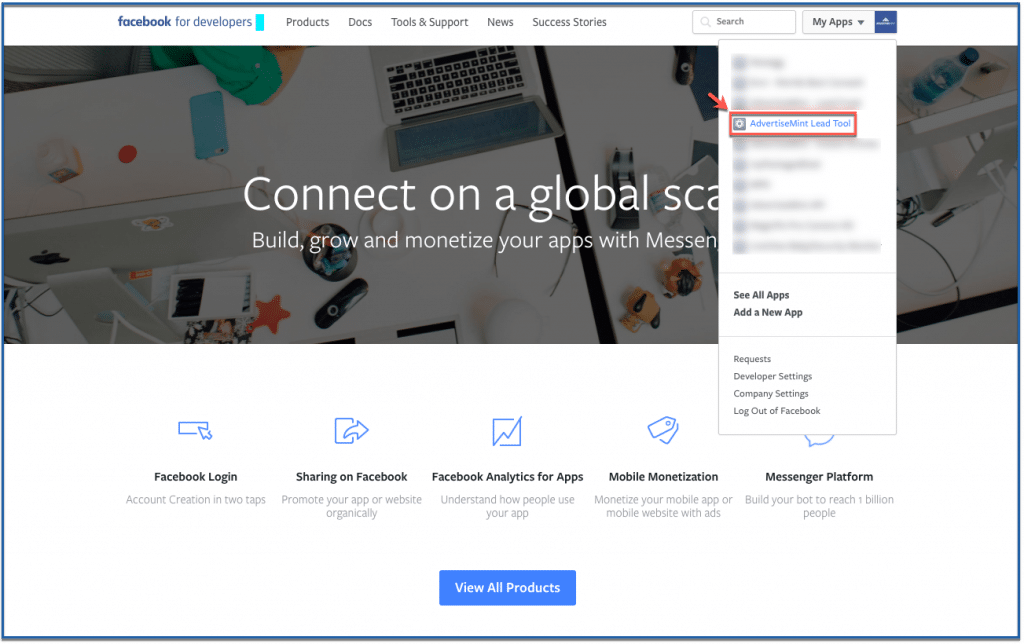This screenshot has height=644, width=1024.
Task: Click the profile avatar next to My Apps
Action: click(x=886, y=22)
